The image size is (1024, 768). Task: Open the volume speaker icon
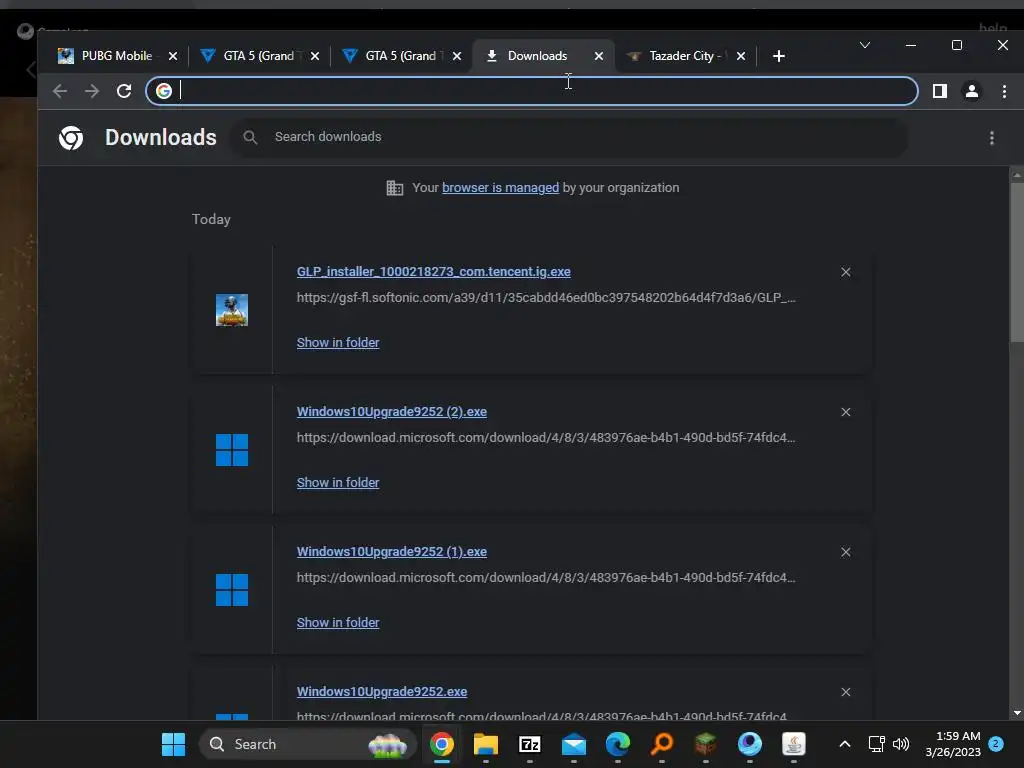tap(901, 744)
